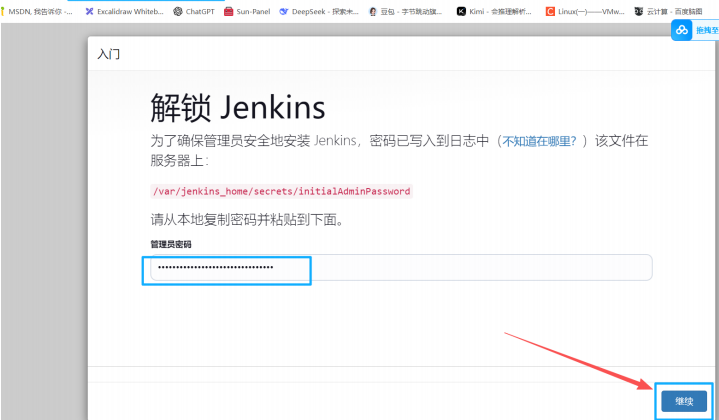Open the Kimi bookmark
Image resolution: width=719 pixels, height=420 pixels.
pos(494,11)
